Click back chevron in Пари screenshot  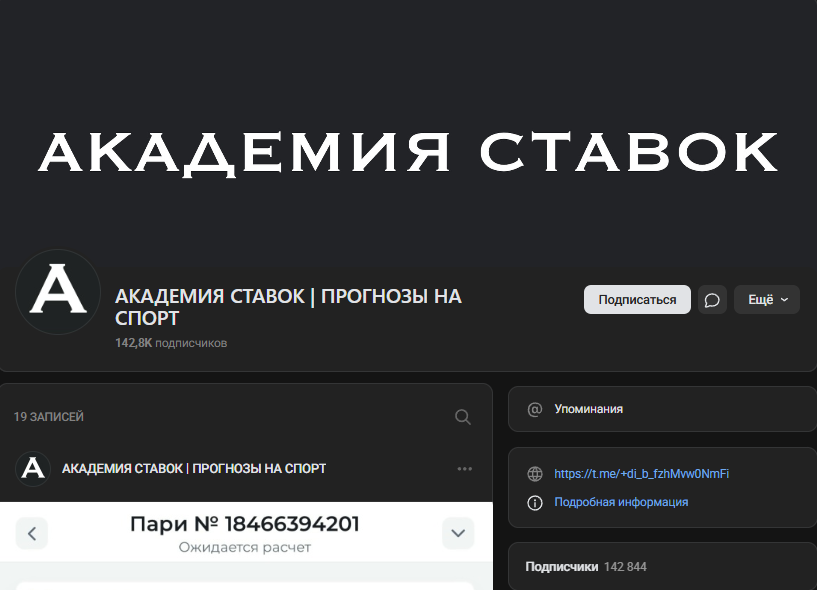[32, 533]
